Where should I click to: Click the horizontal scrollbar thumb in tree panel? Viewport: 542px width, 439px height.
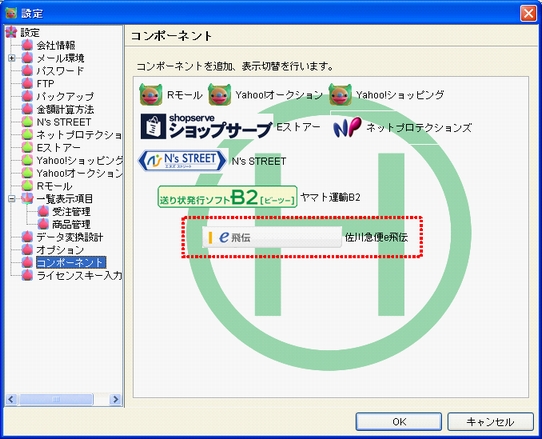pyautogui.click(x=56, y=400)
